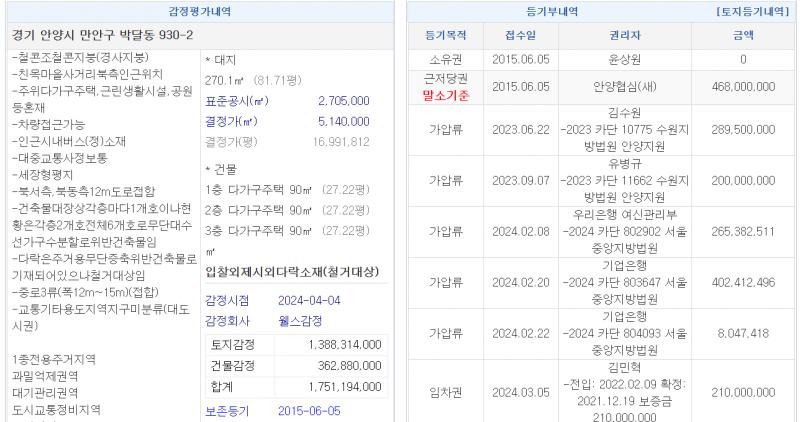Viewport: 800px width, 422px height.
Task: Click the 감정회사 value 웰스감정
Action: (304, 321)
